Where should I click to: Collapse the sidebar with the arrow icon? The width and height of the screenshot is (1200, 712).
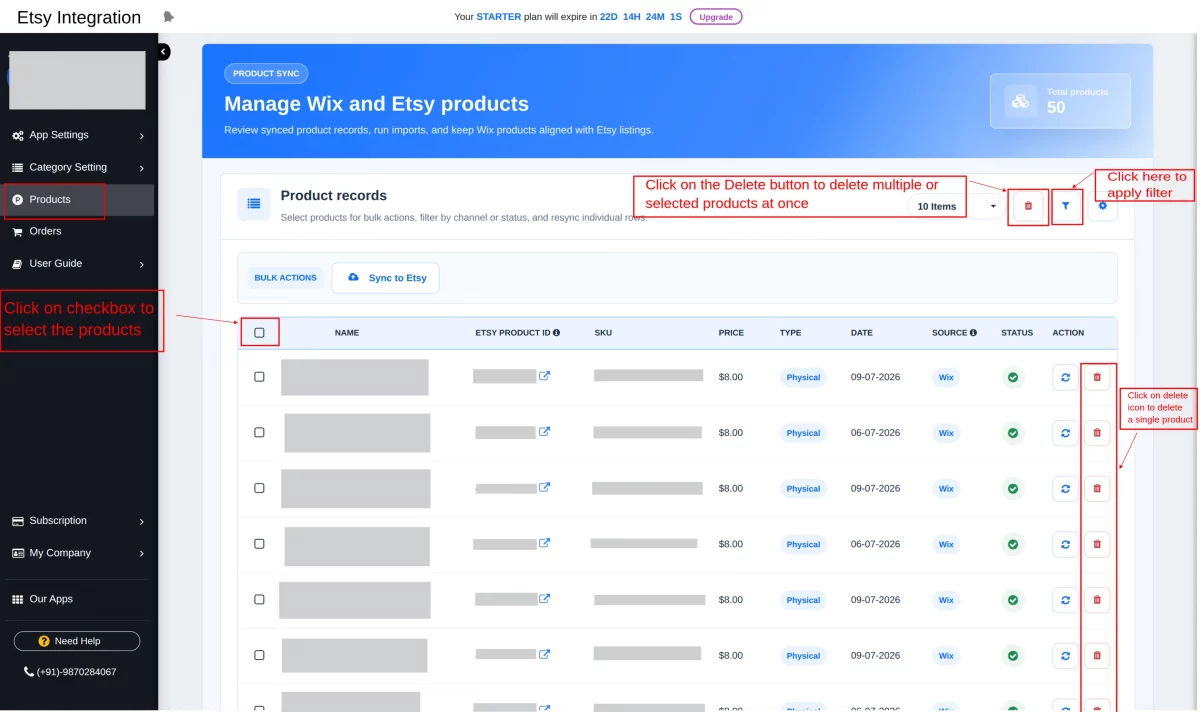[163, 52]
